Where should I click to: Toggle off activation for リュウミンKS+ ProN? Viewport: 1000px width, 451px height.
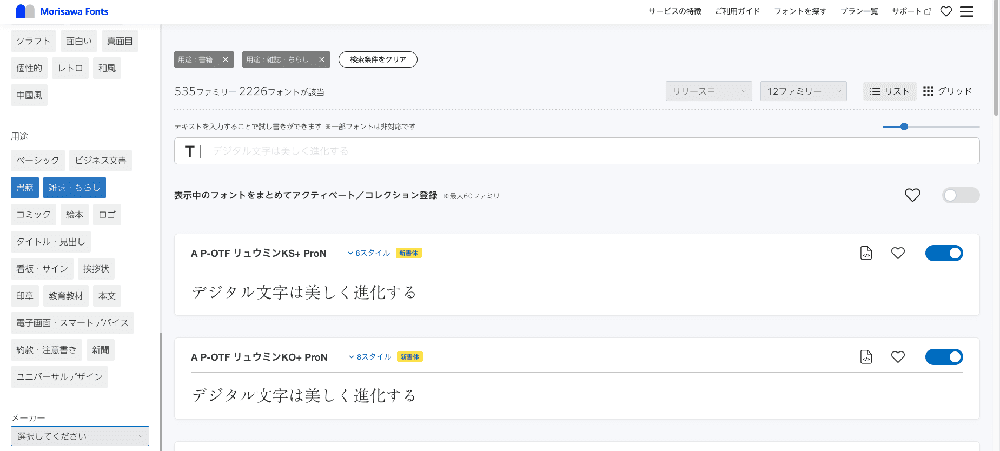pyautogui.click(x=944, y=253)
